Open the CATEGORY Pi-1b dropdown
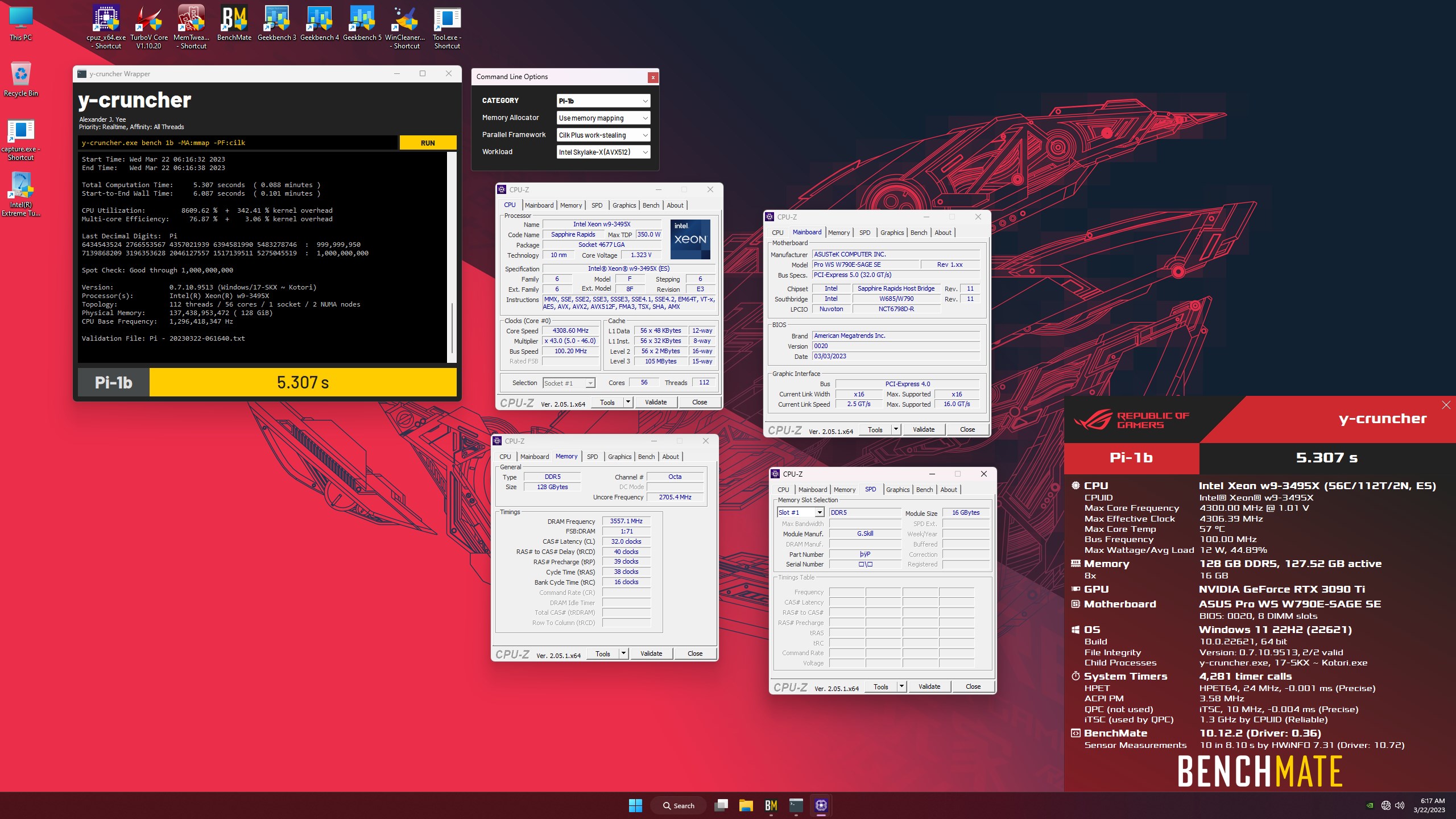 [x=603, y=101]
